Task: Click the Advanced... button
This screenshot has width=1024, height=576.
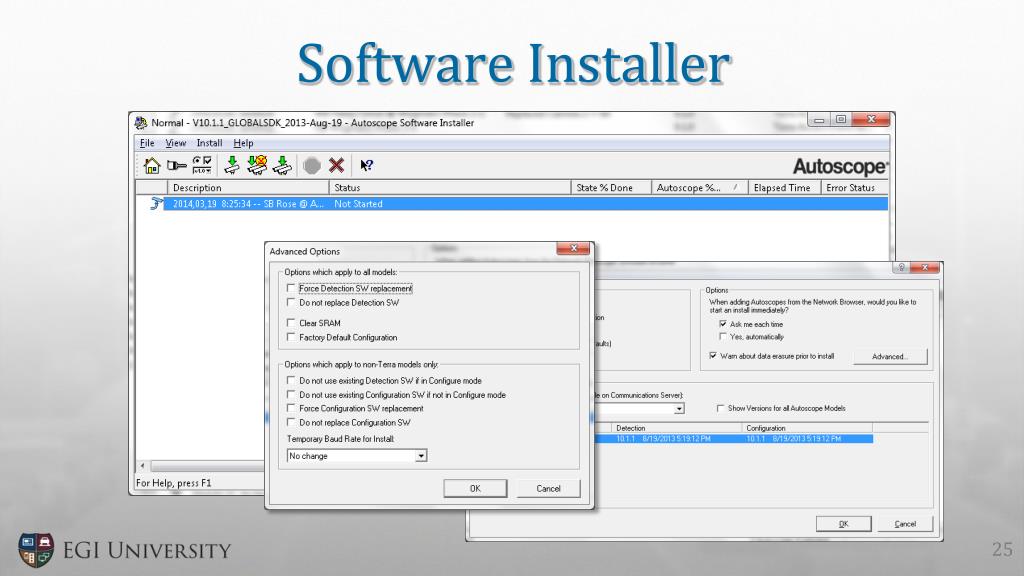Action: click(x=889, y=357)
